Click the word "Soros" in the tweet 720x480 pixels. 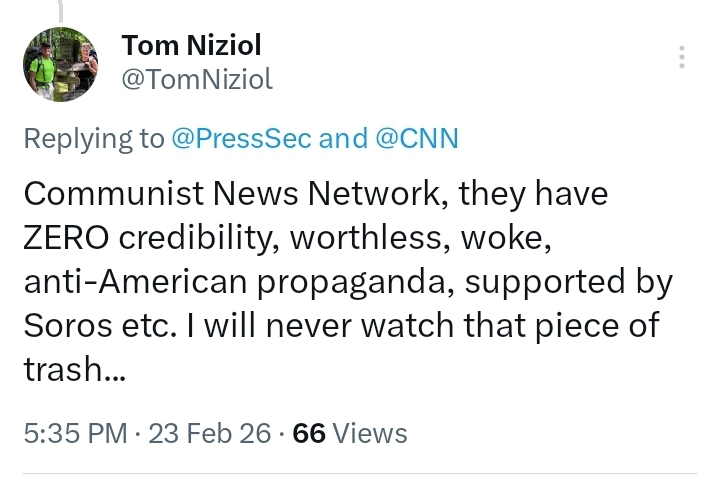65,327
